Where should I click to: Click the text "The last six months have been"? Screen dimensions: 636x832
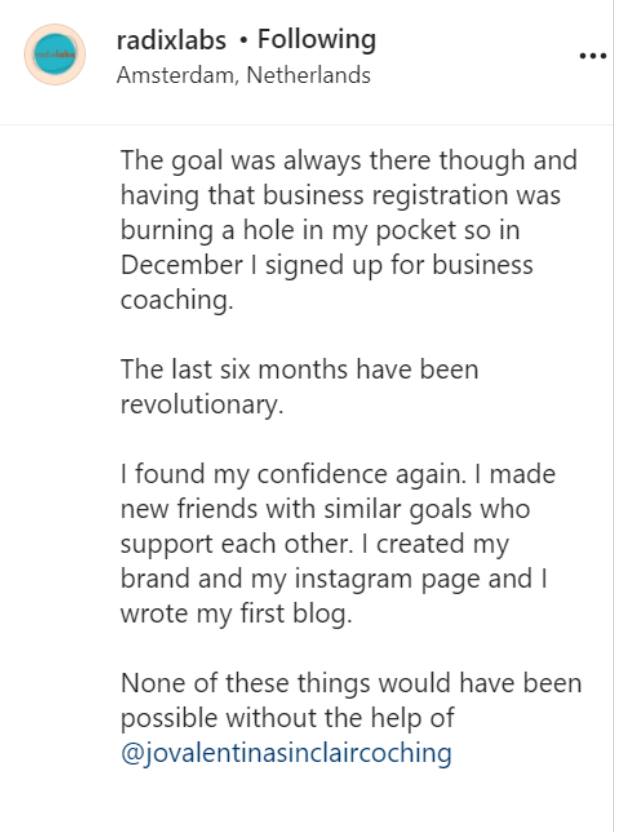[299, 369]
